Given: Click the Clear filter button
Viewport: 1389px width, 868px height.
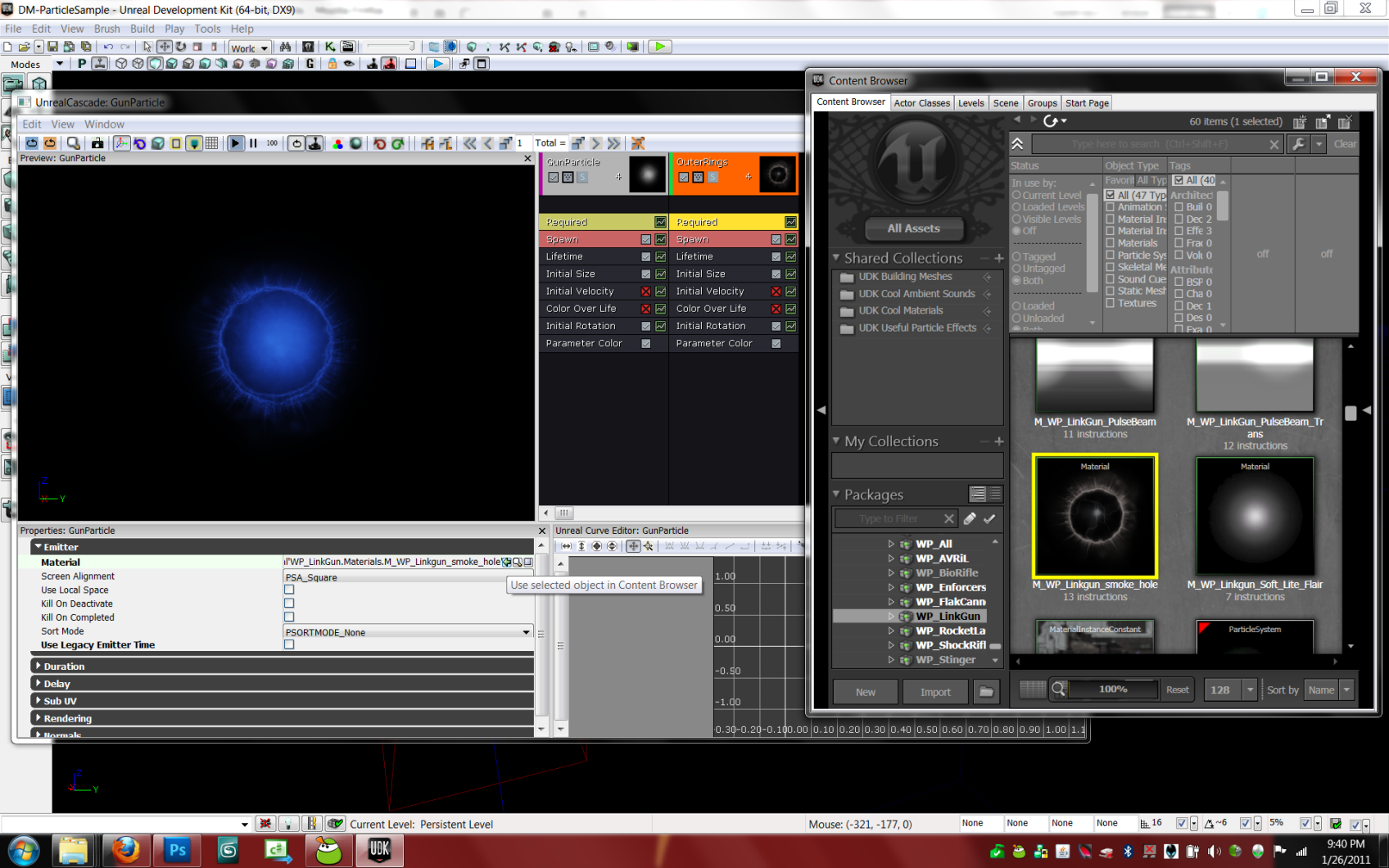Looking at the screenshot, I should pyautogui.click(x=1344, y=144).
